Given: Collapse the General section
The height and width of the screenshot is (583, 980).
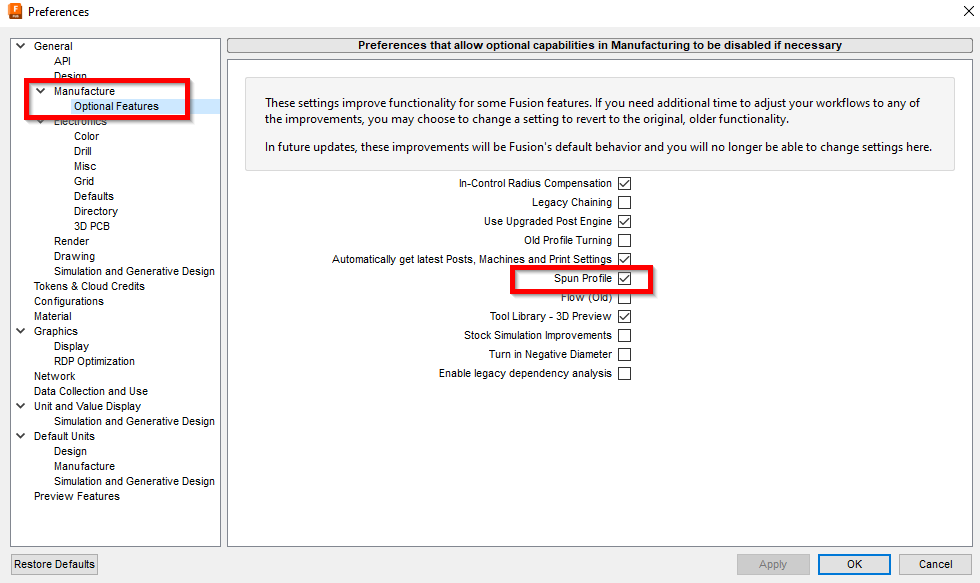Looking at the screenshot, I should [20, 45].
